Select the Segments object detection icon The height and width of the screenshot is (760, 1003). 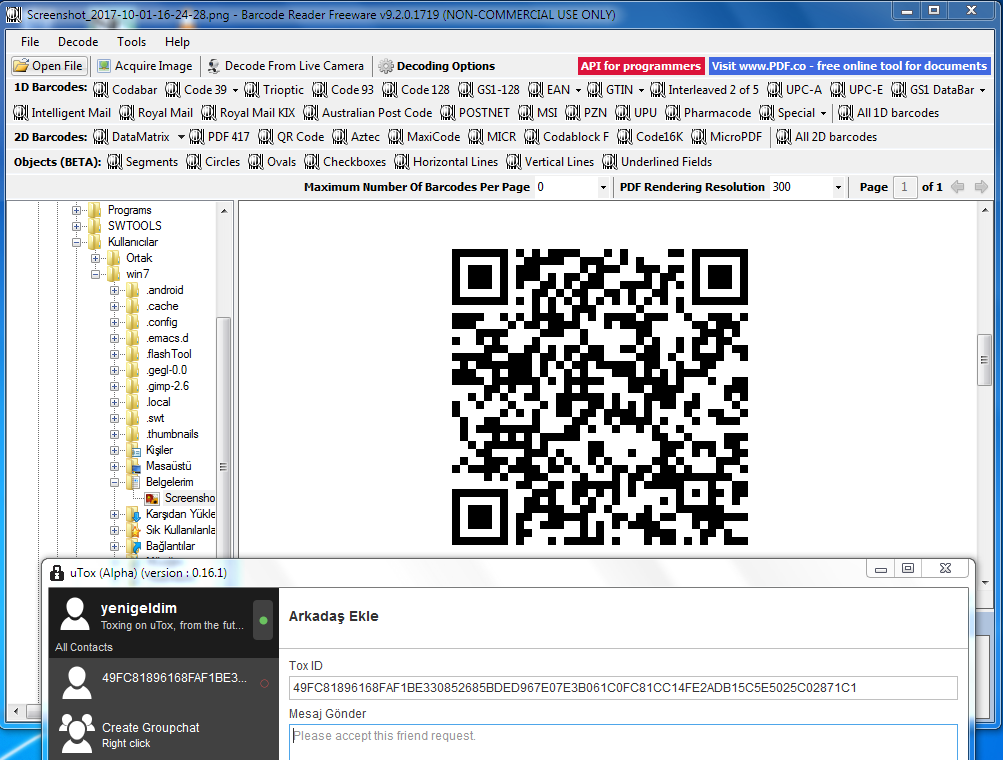tap(115, 162)
